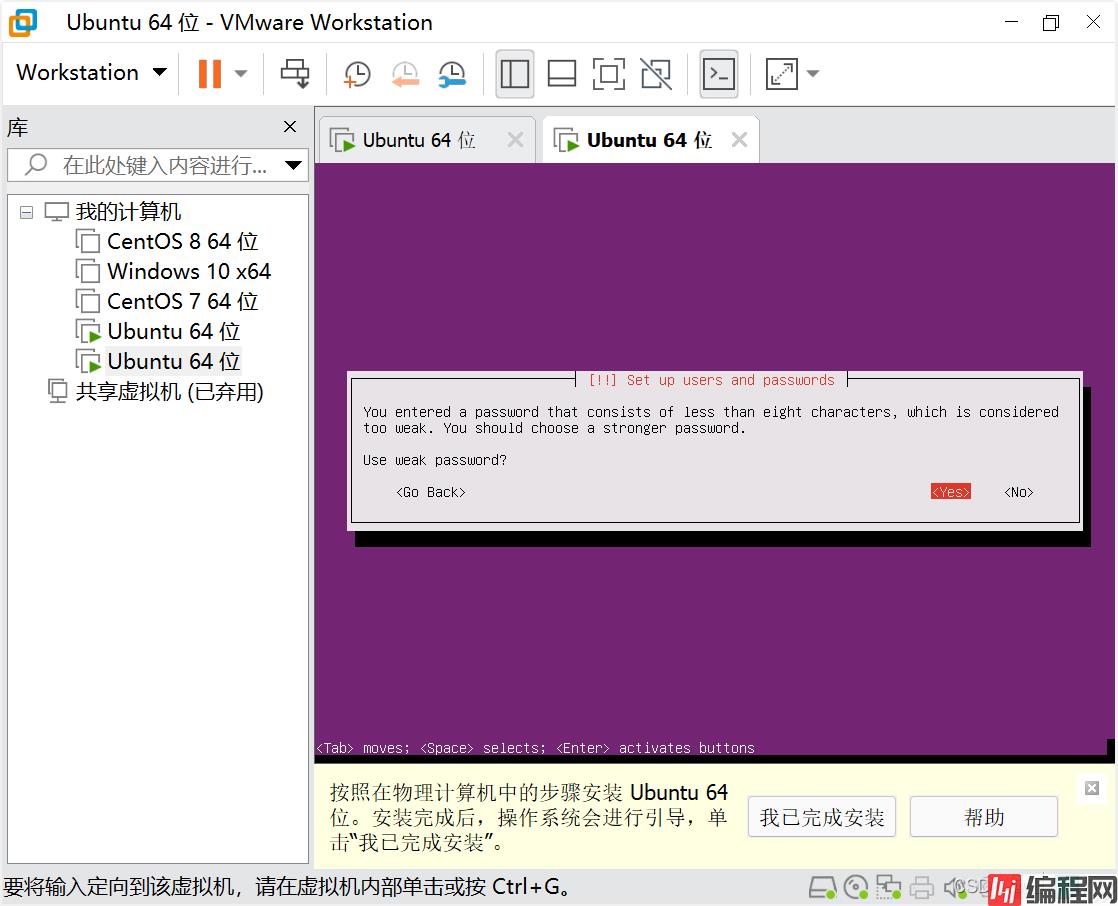Take a snapshot of the virtual machine
This screenshot has width=1118, height=906.
(356, 73)
